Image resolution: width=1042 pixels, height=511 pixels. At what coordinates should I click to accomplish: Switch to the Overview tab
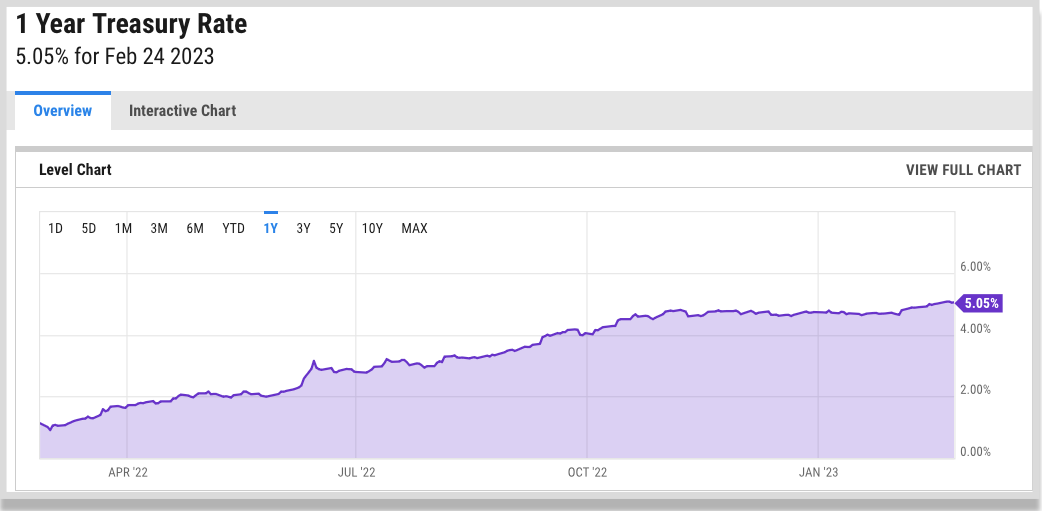(x=62, y=110)
